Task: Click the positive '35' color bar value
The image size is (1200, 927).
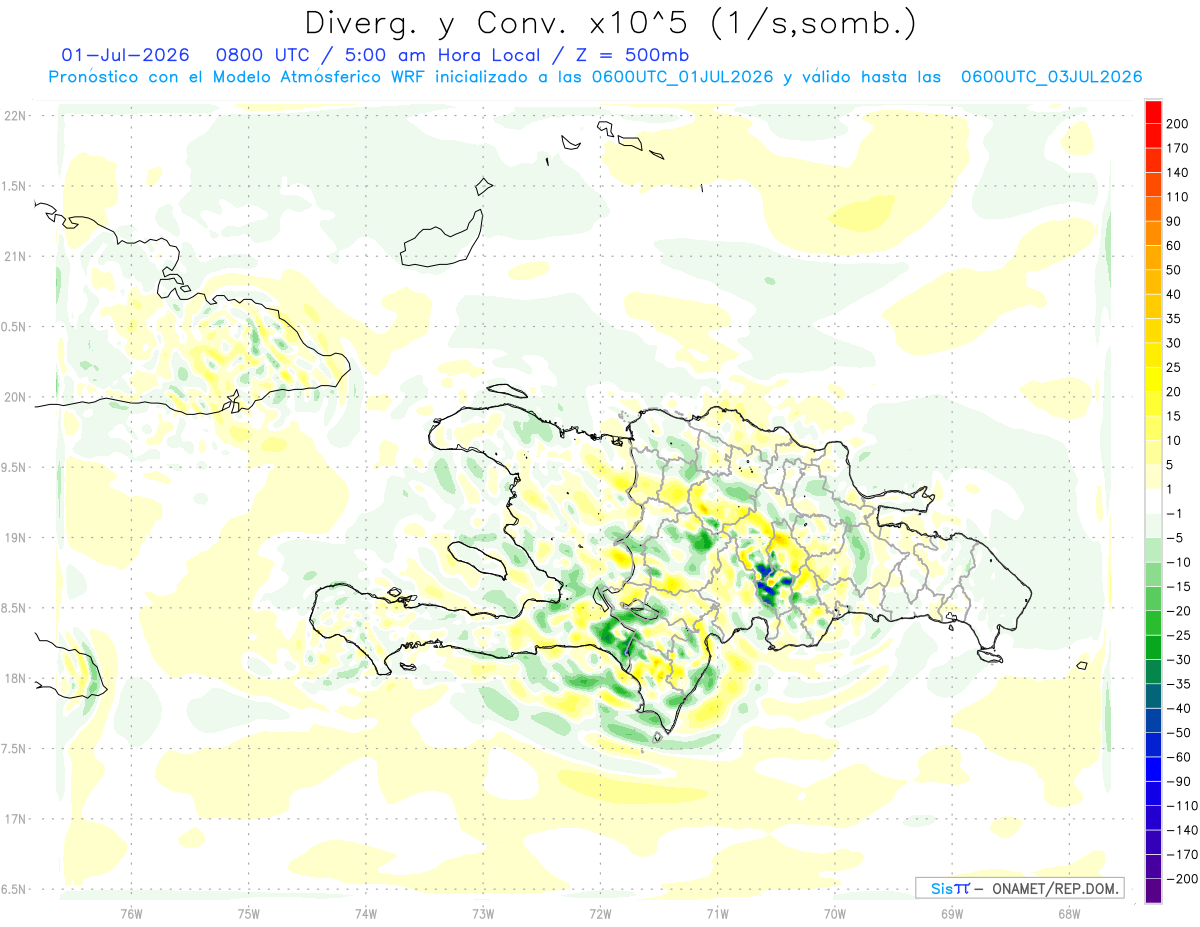Action: (x=1175, y=319)
